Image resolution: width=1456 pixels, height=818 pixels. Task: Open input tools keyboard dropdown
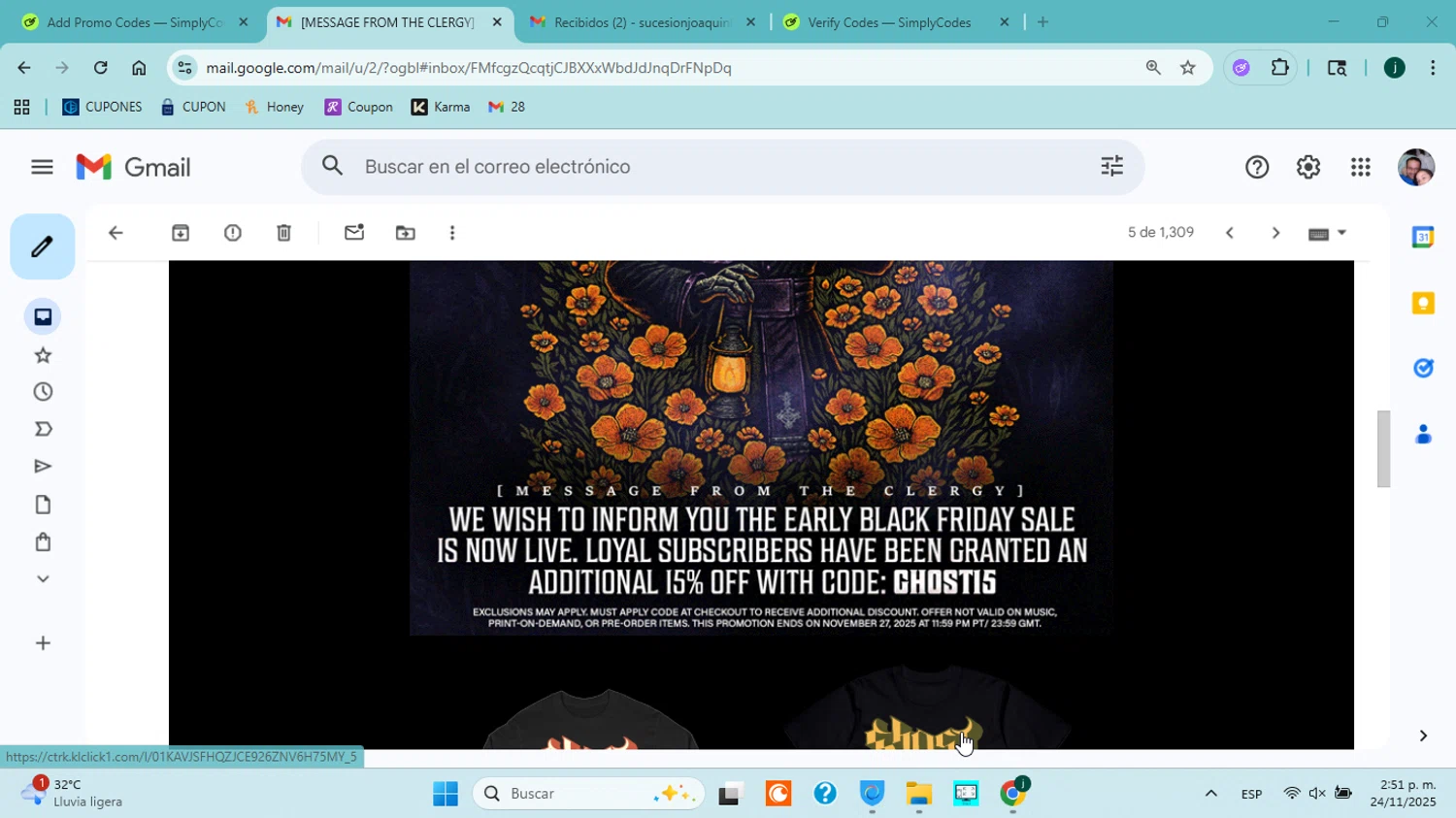click(x=1328, y=233)
